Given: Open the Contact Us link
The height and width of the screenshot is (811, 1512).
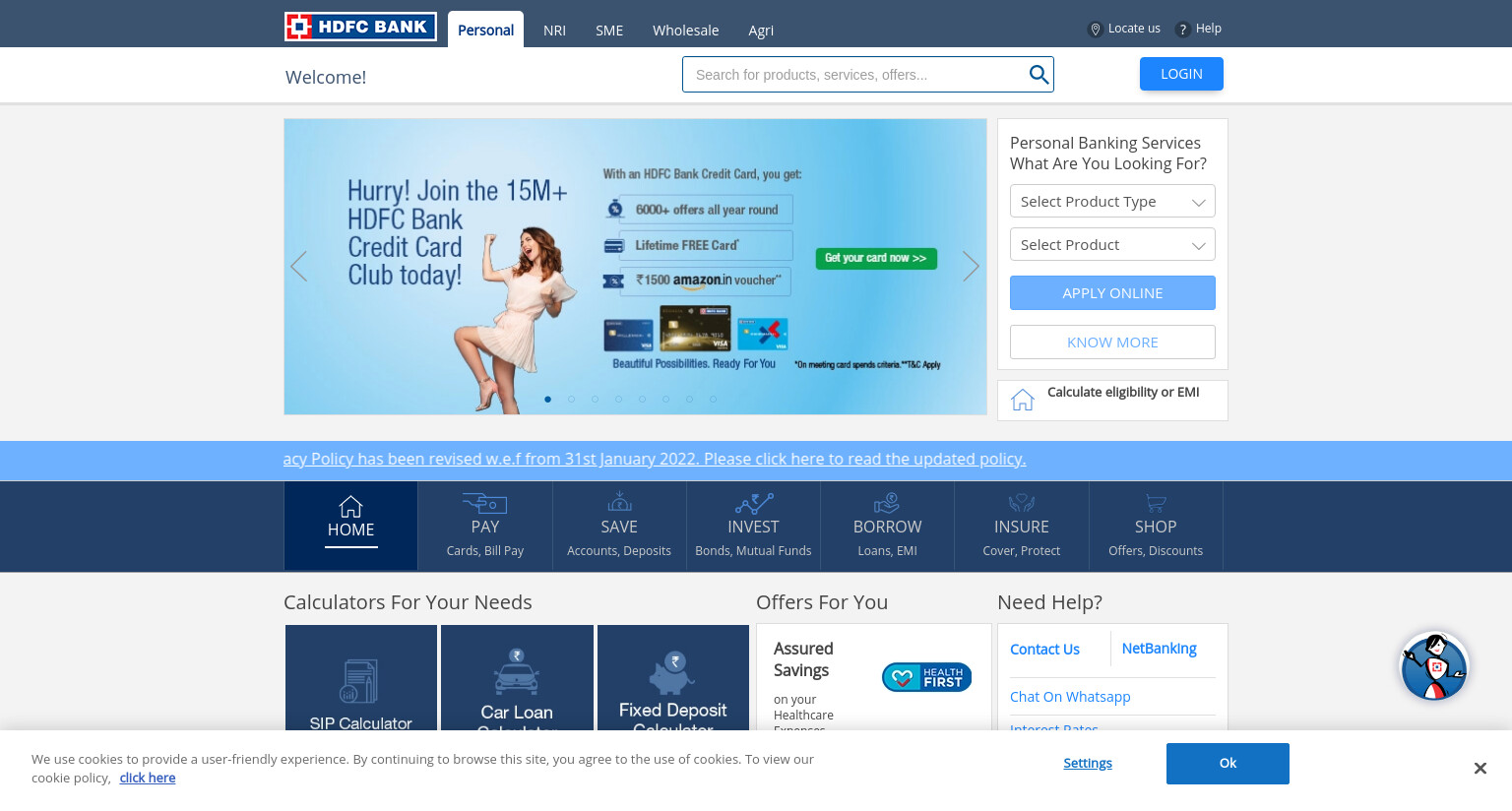Looking at the screenshot, I should (x=1044, y=650).
